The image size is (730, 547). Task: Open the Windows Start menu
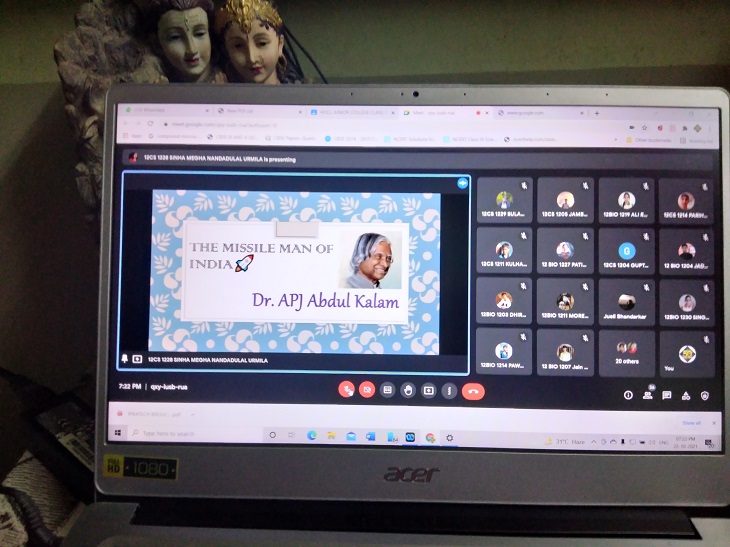coord(119,435)
